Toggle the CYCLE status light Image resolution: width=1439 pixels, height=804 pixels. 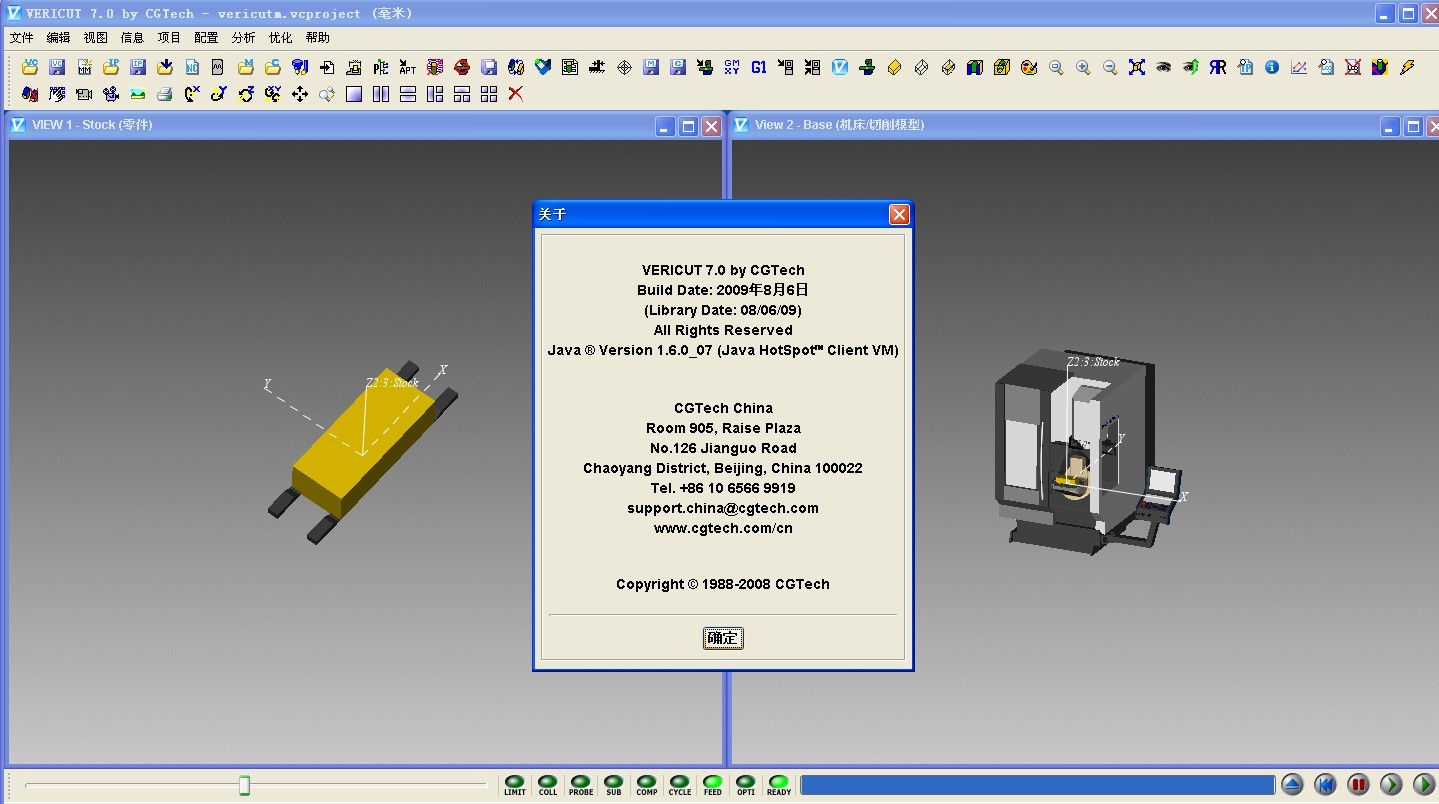click(680, 783)
